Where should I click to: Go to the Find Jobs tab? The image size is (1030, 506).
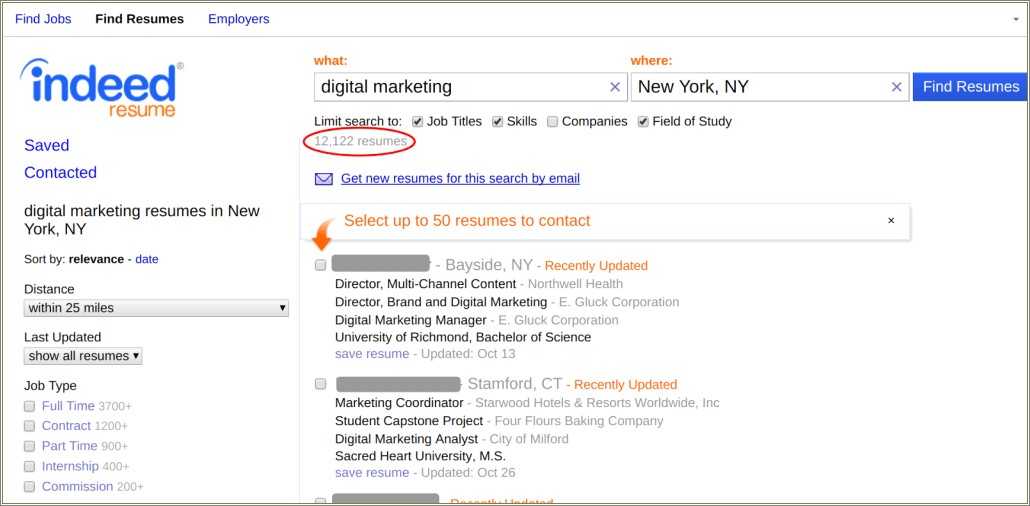point(43,19)
